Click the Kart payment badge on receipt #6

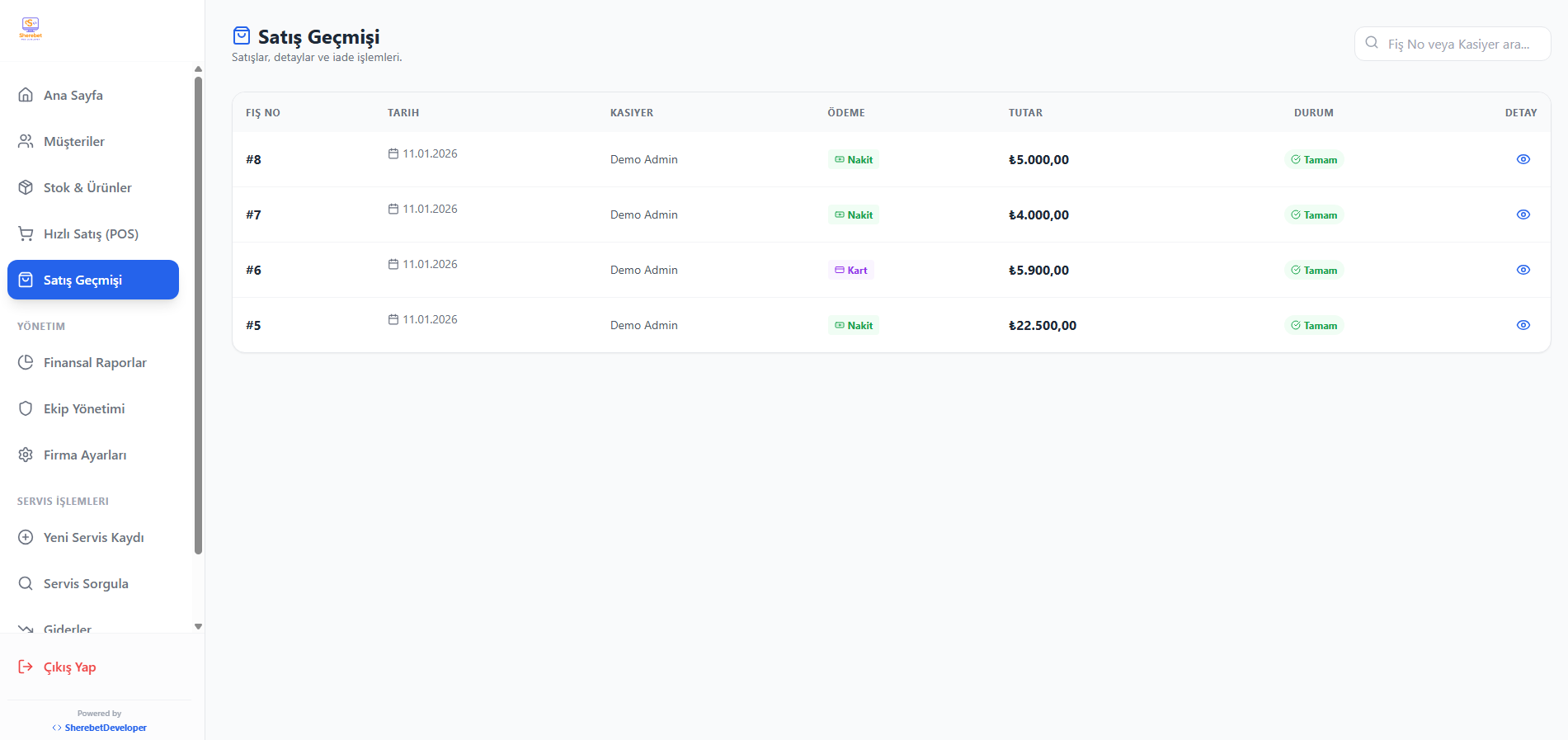point(850,270)
